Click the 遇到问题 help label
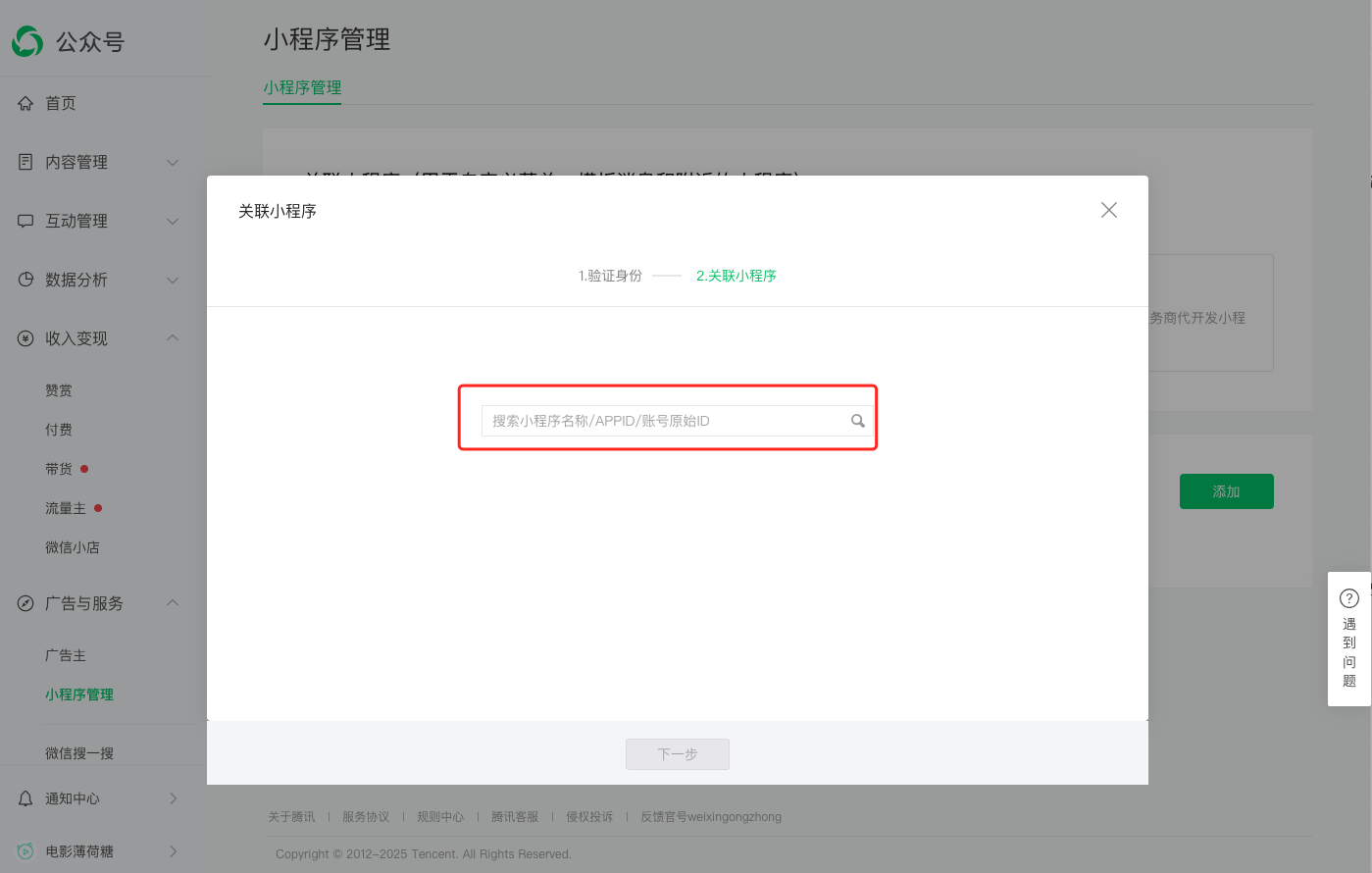 pyautogui.click(x=1349, y=652)
